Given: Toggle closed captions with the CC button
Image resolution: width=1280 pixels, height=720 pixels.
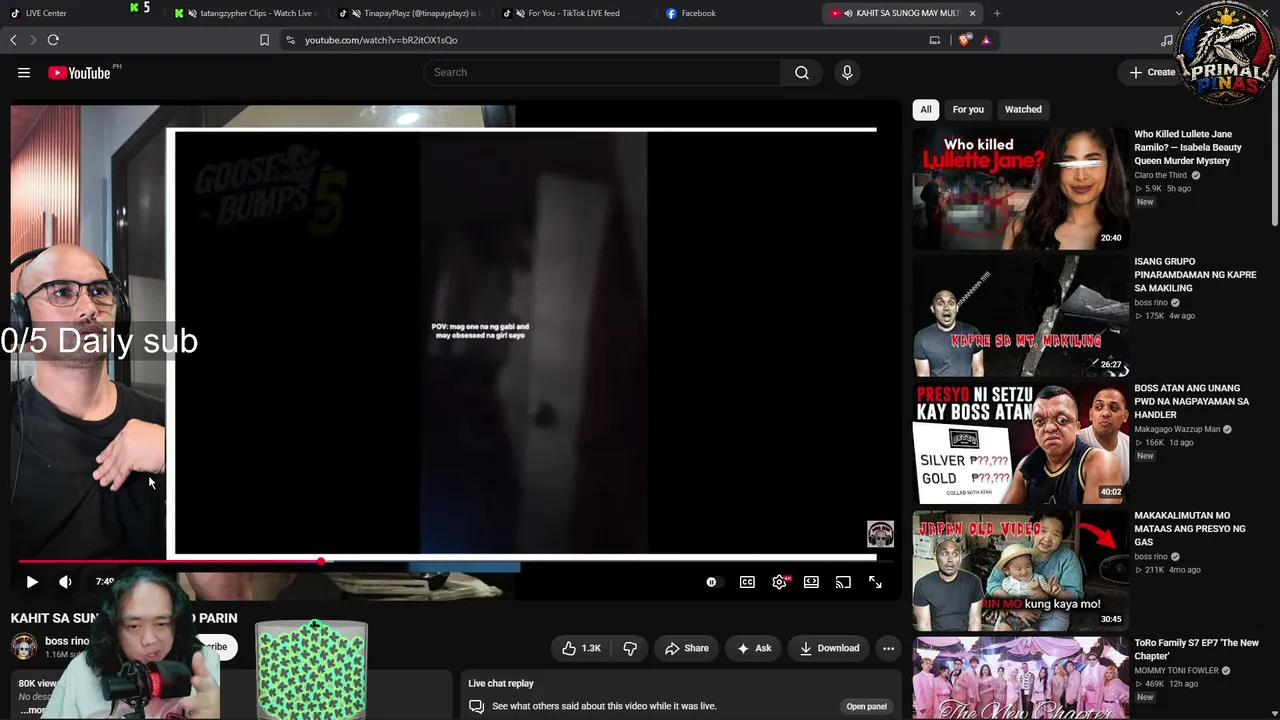Looking at the screenshot, I should pos(747,582).
